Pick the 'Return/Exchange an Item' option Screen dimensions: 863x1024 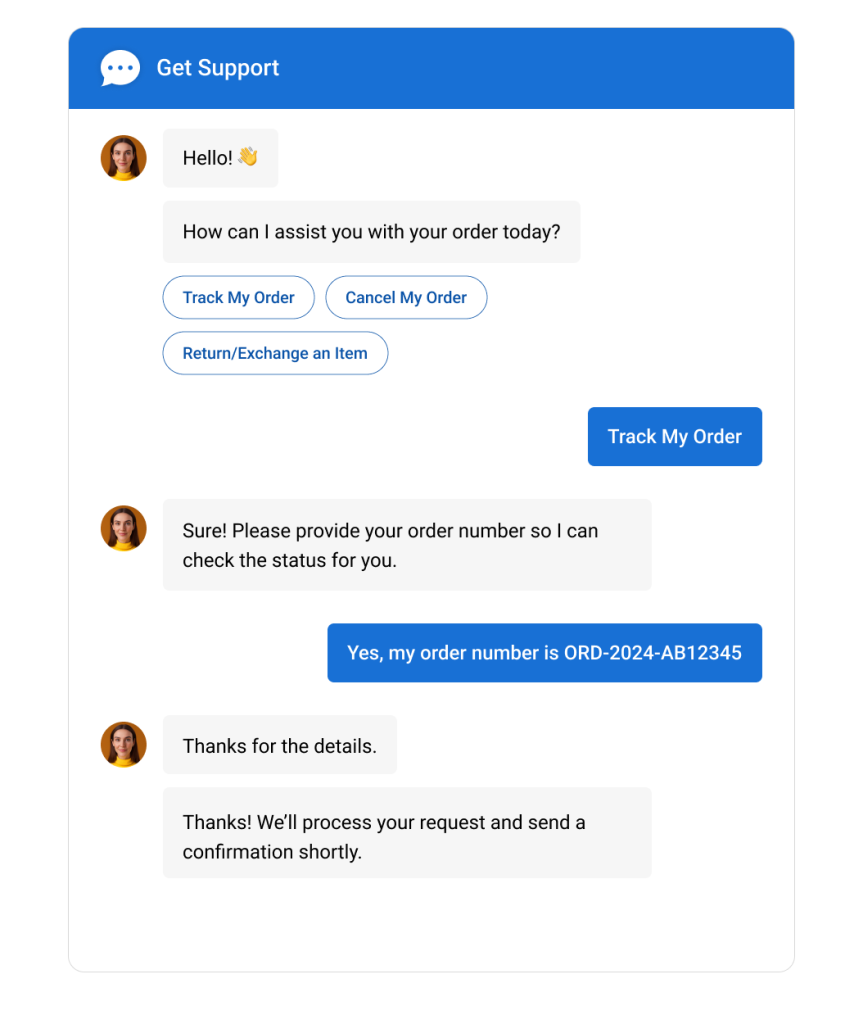[x=275, y=353]
